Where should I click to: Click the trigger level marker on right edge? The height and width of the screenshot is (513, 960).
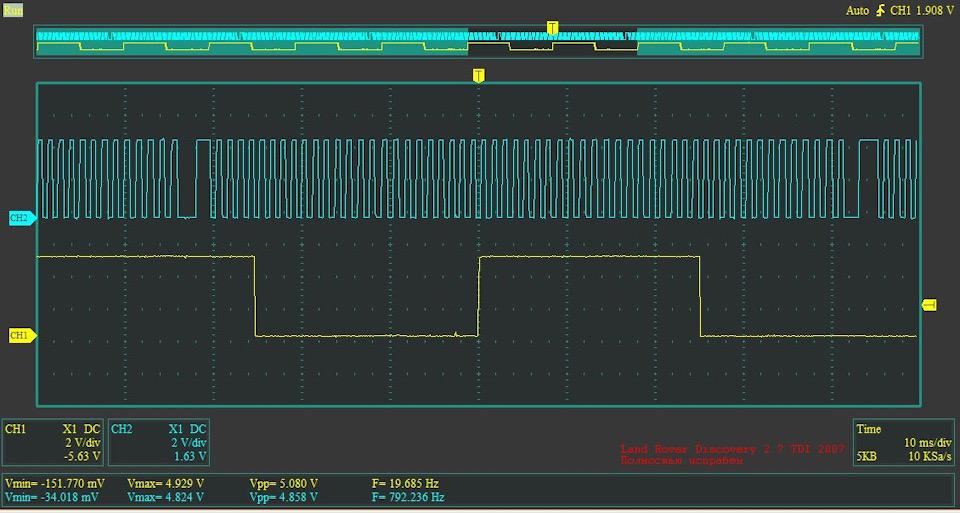coord(928,304)
